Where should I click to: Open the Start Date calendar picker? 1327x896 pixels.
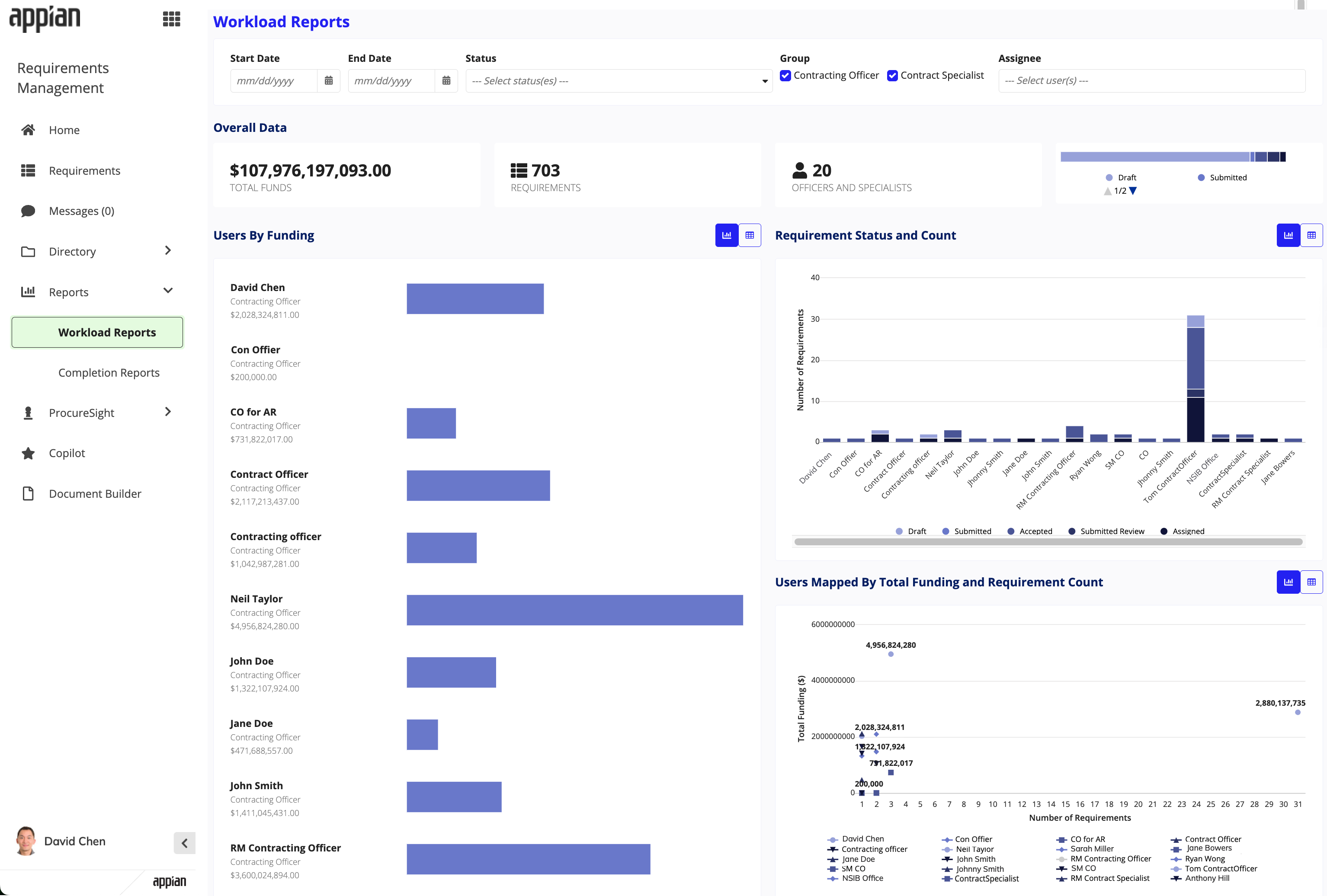pos(328,80)
